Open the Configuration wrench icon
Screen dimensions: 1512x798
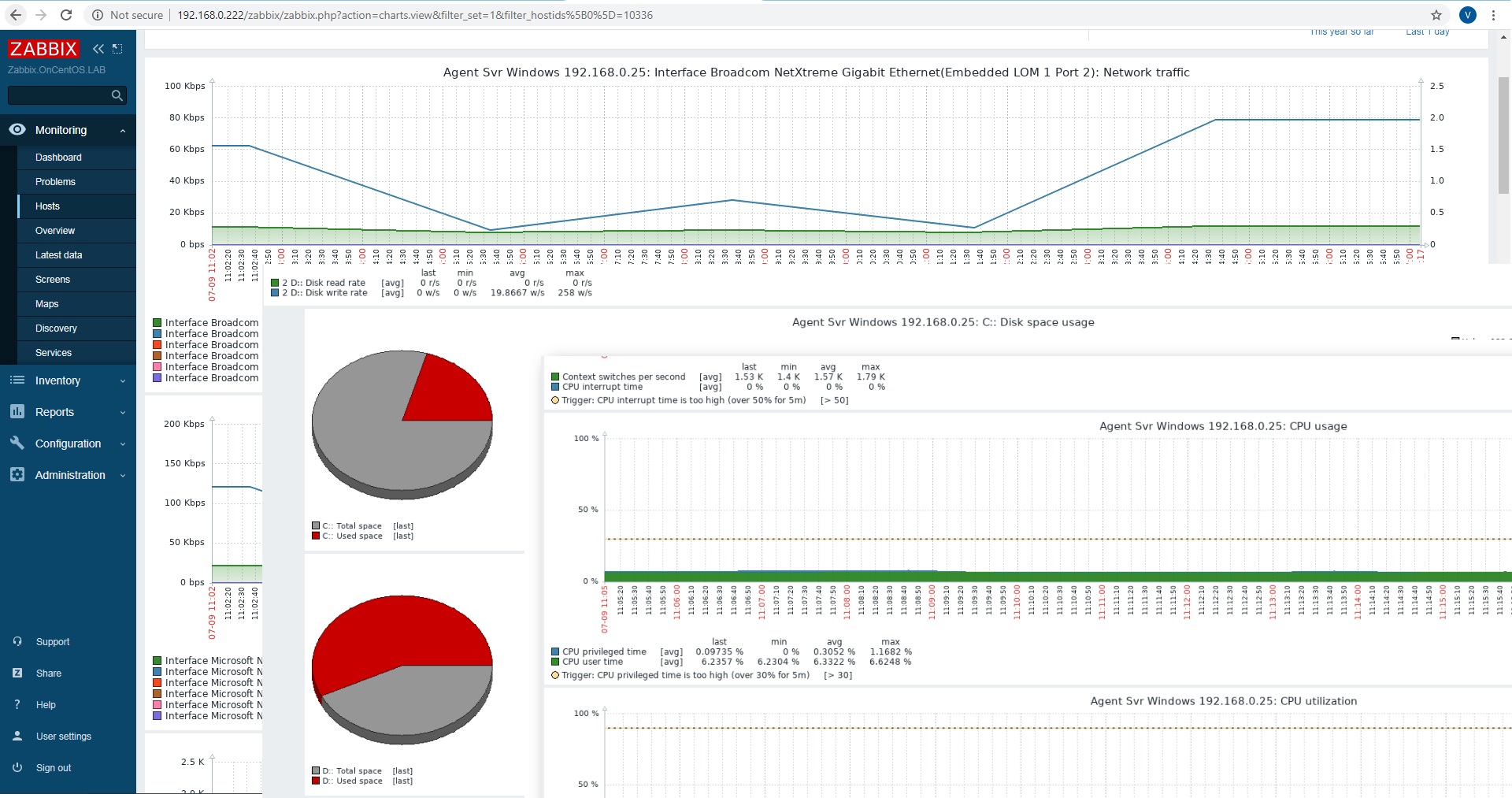[17, 444]
